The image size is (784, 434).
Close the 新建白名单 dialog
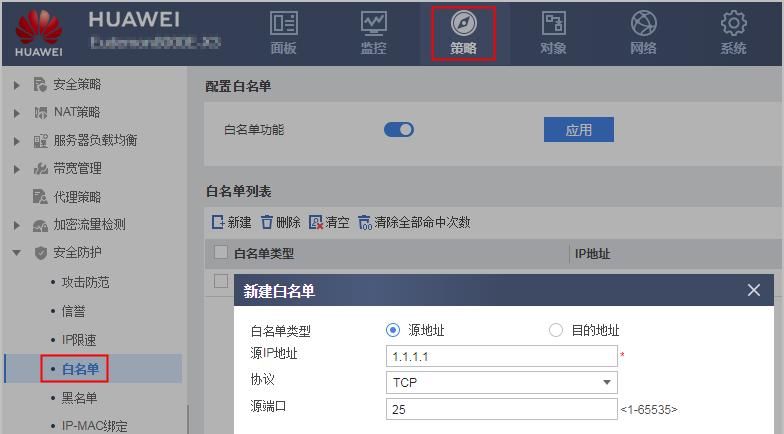754,290
